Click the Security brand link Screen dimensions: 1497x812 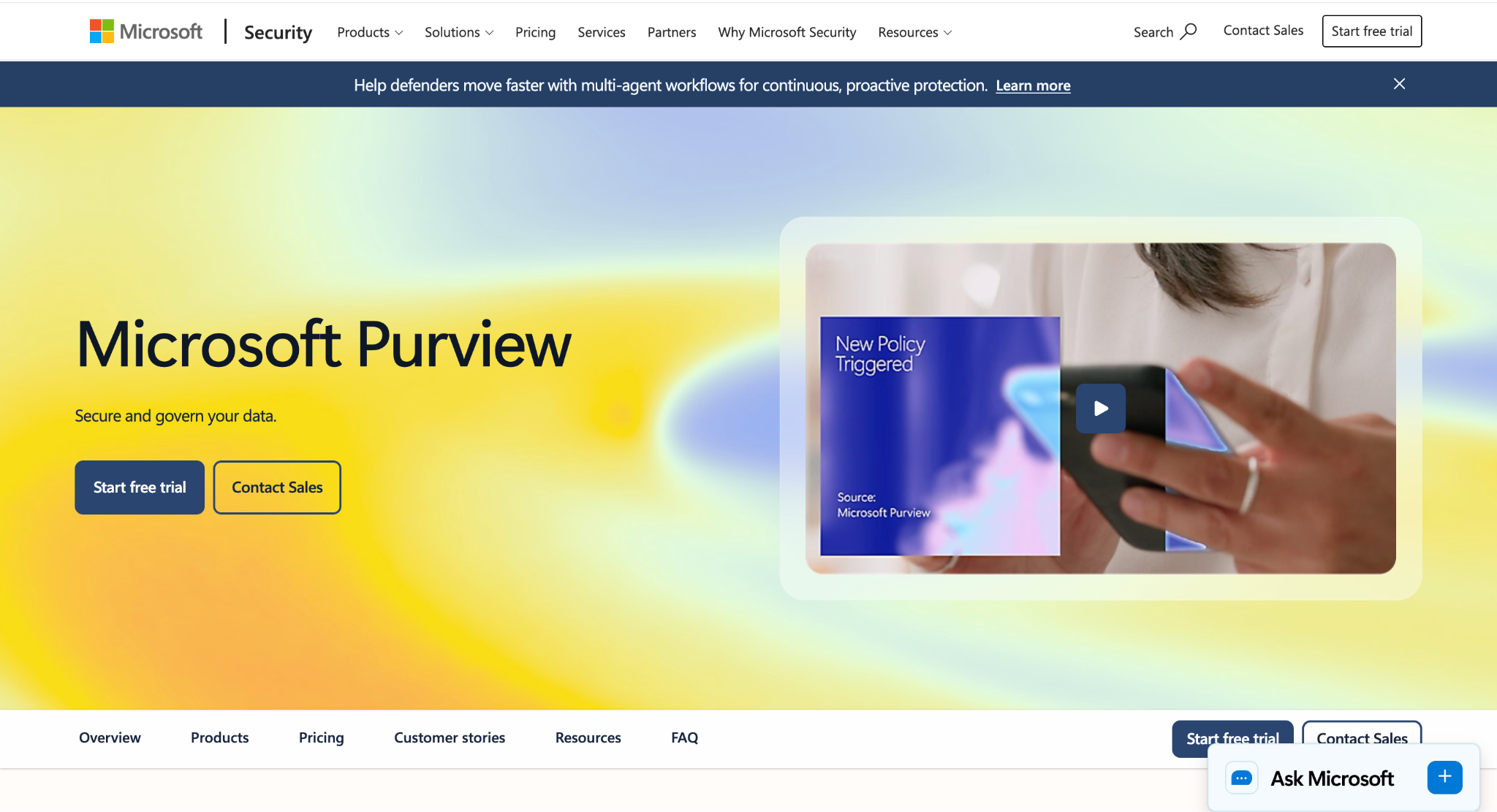(278, 32)
